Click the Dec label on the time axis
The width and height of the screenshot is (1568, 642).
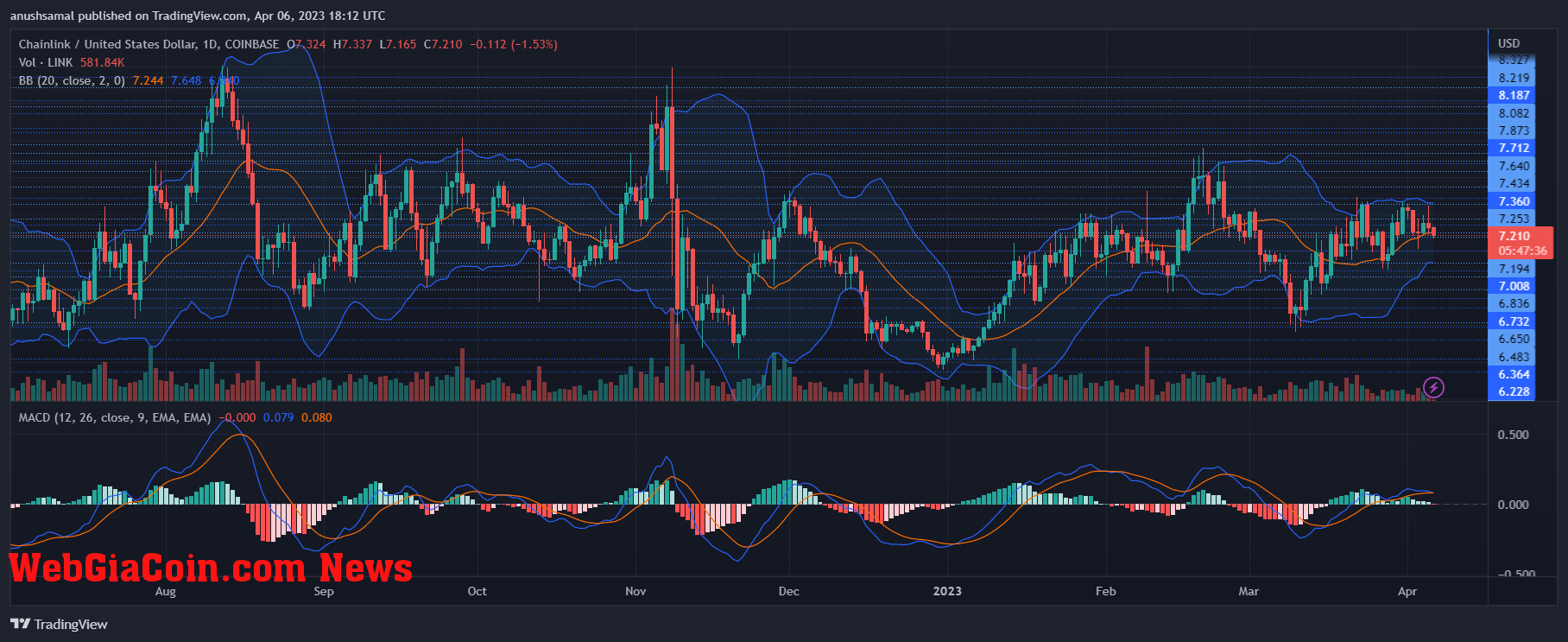coord(788,591)
